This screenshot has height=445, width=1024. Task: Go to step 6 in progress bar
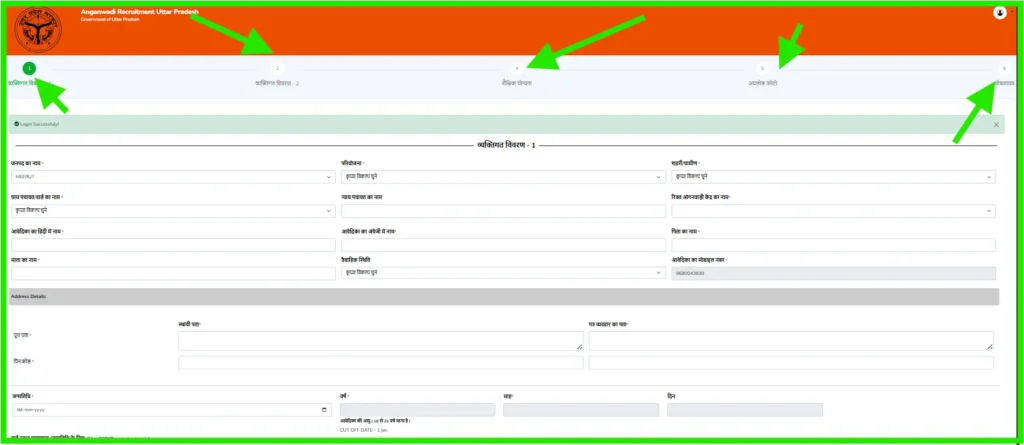tap(1004, 68)
